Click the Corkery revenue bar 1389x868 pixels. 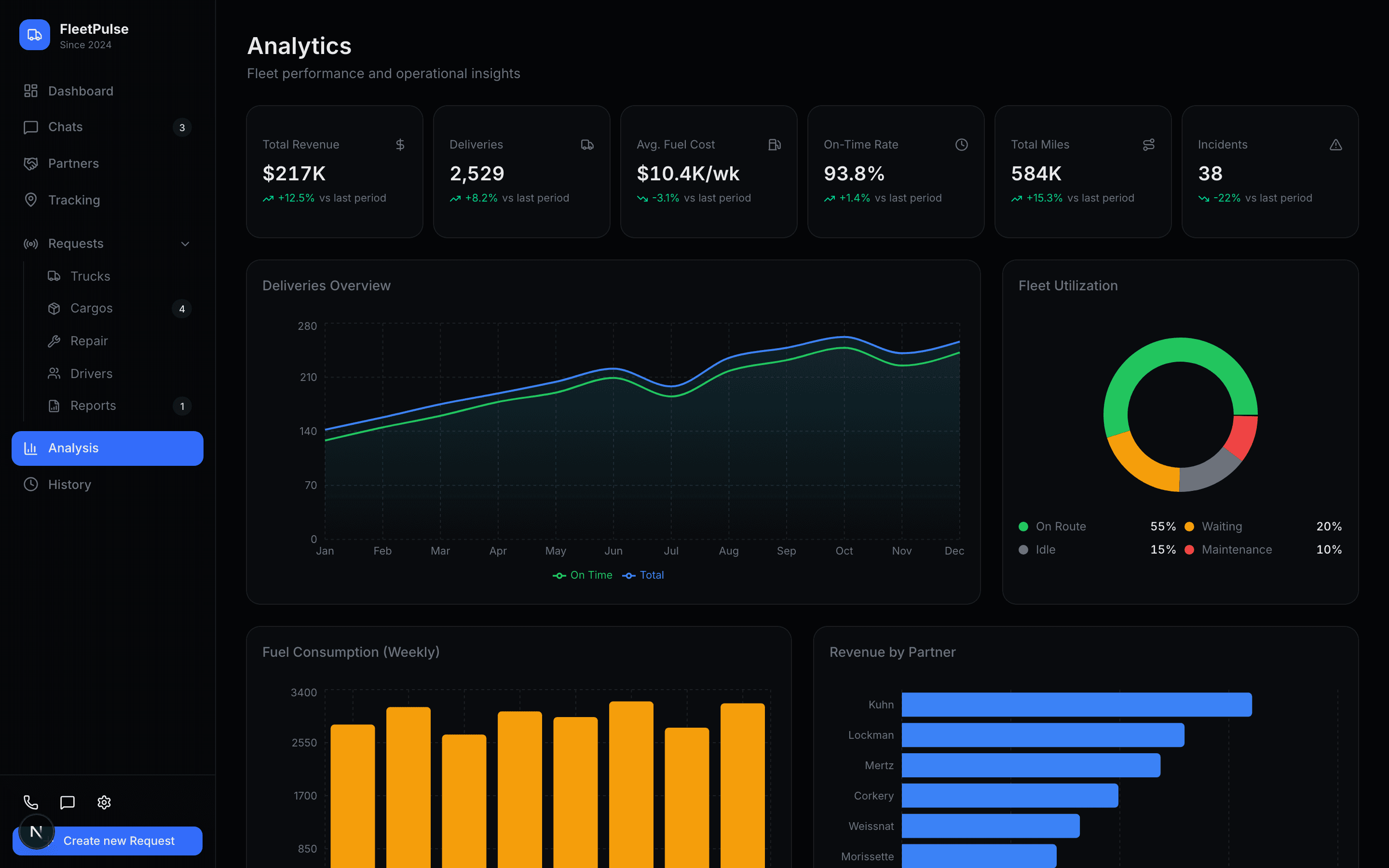1010,796
